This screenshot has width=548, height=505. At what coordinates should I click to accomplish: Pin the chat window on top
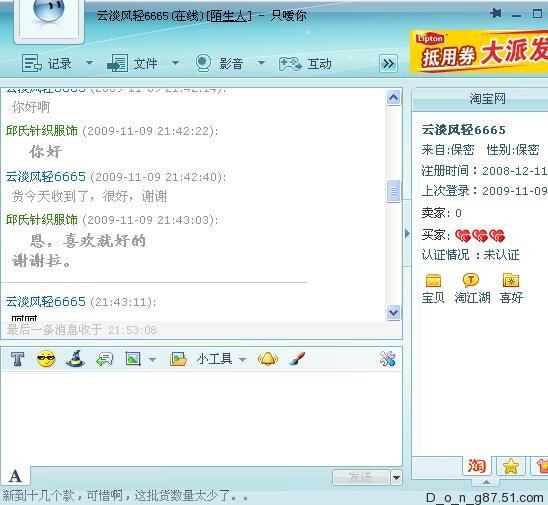[496, 14]
